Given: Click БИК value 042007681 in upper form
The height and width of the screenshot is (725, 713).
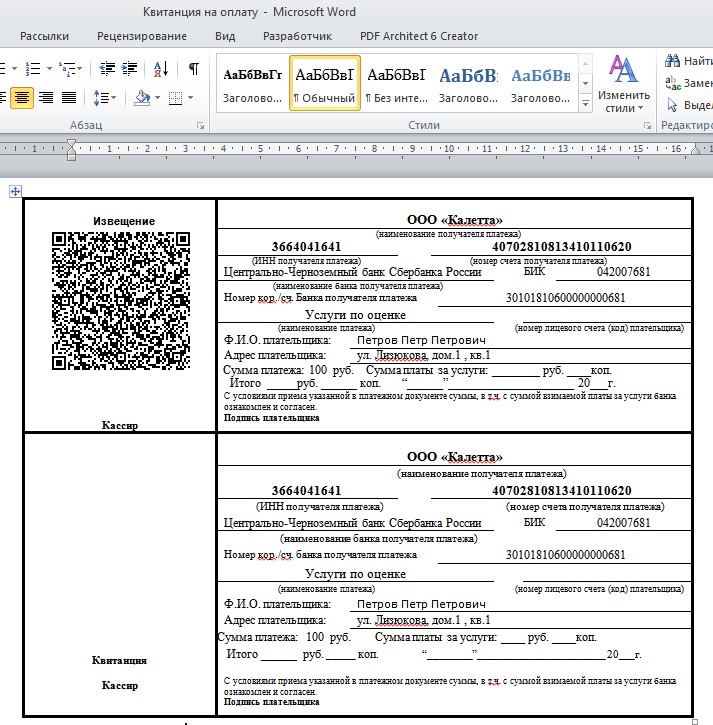Looking at the screenshot, I should click(x=623, y=272).
